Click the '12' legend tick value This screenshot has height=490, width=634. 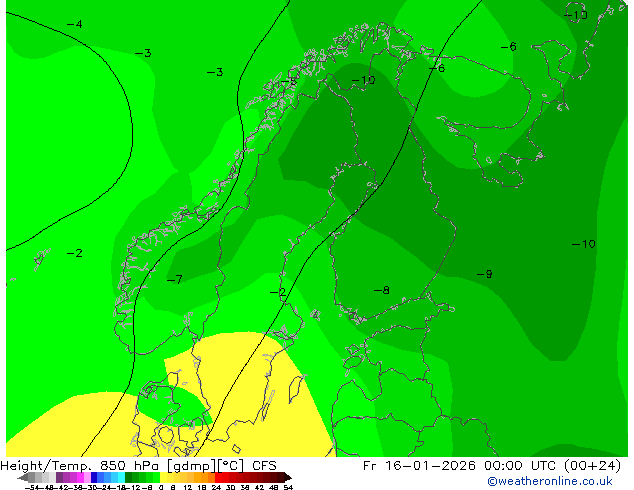[x=187, y=487]
